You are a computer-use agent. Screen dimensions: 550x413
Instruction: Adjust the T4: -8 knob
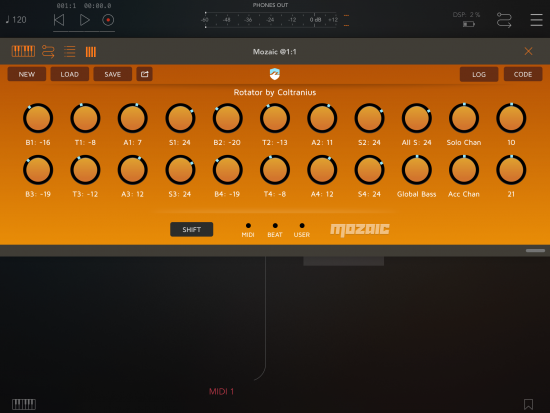[x=275, y=170]
